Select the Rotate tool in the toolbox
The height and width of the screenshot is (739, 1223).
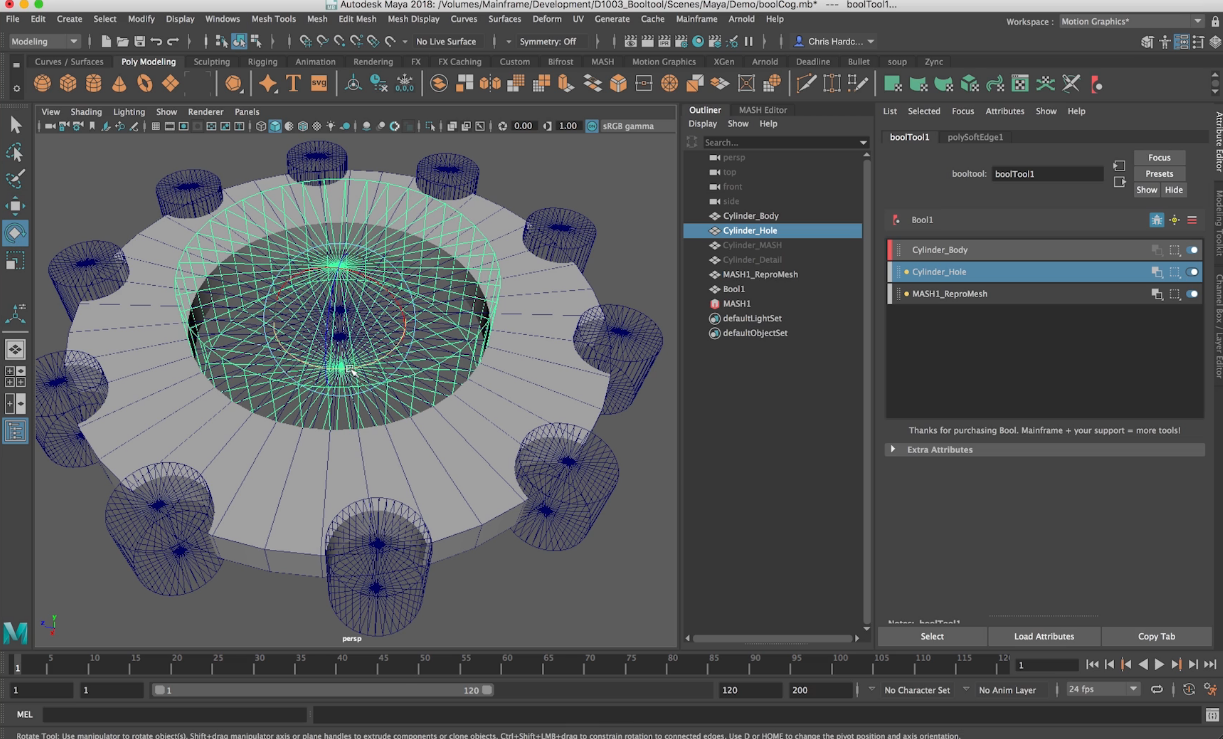click(15, 233)
